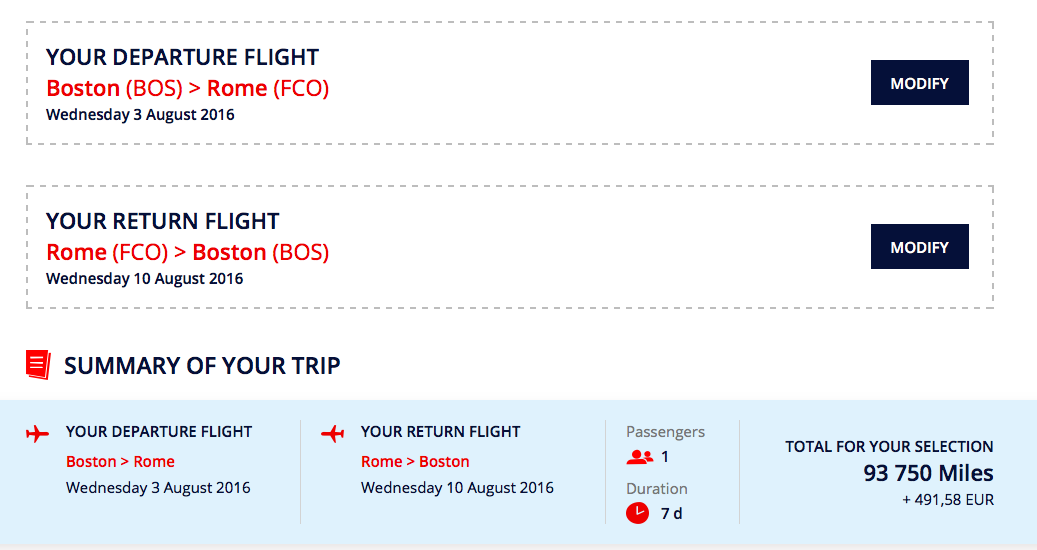The width and height of the screenshot is (1037, 550).
Task: Click the red clock duration icon
Action: click(637, 514)
